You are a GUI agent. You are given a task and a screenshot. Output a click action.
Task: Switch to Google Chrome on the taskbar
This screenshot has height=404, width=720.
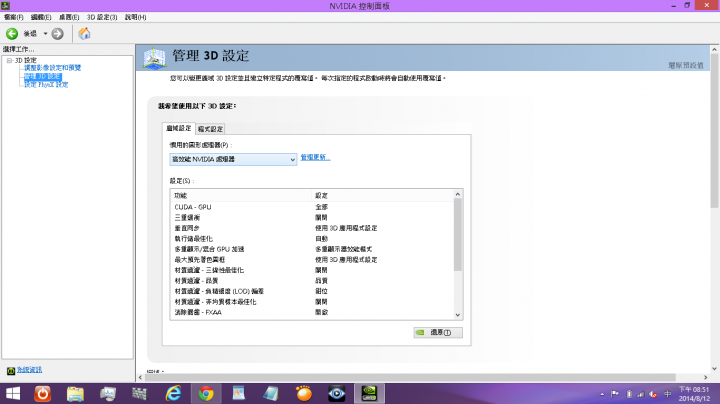pos(206,393)
